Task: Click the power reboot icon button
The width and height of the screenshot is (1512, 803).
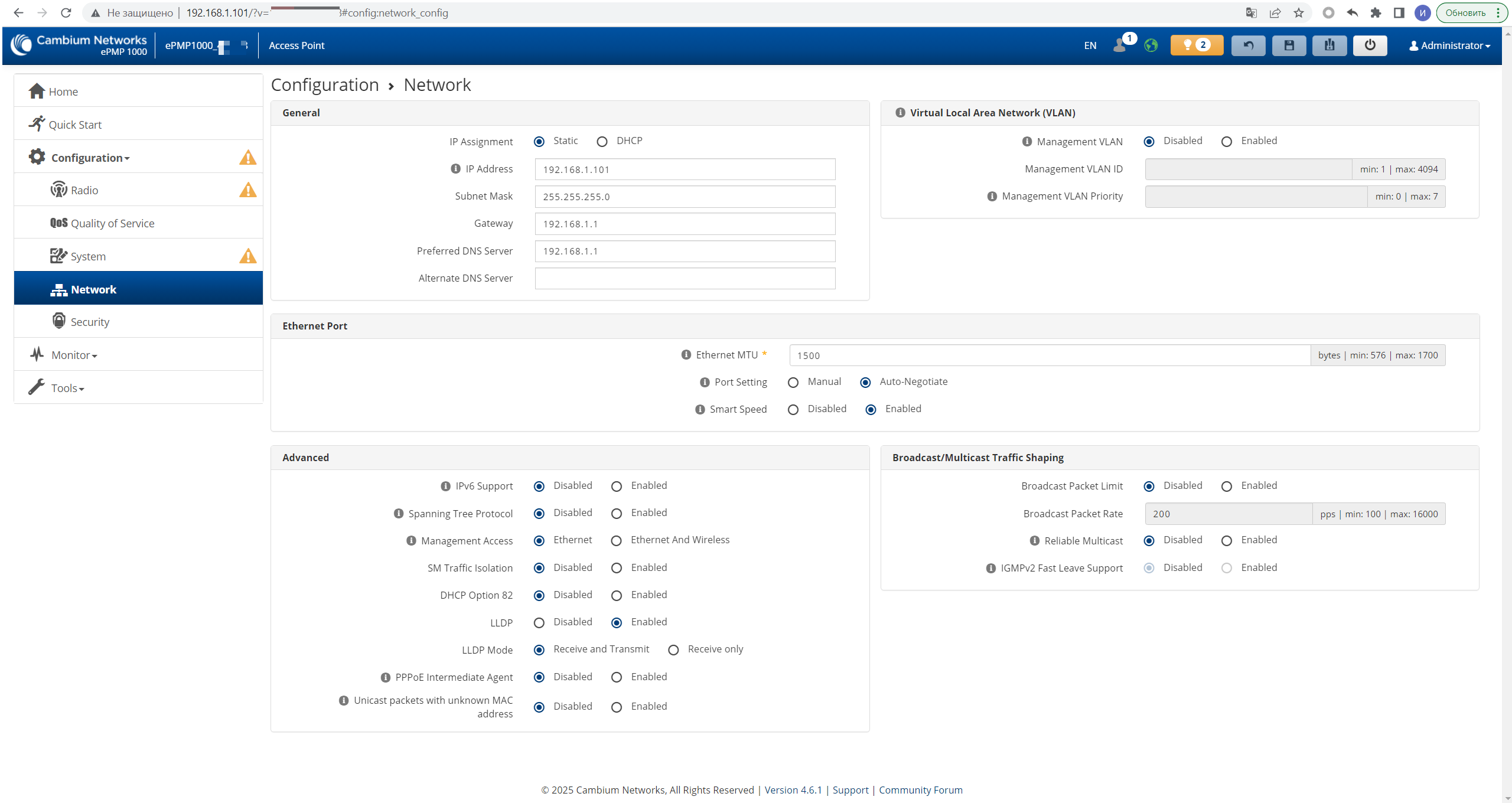Action: tap(1370, 45)
